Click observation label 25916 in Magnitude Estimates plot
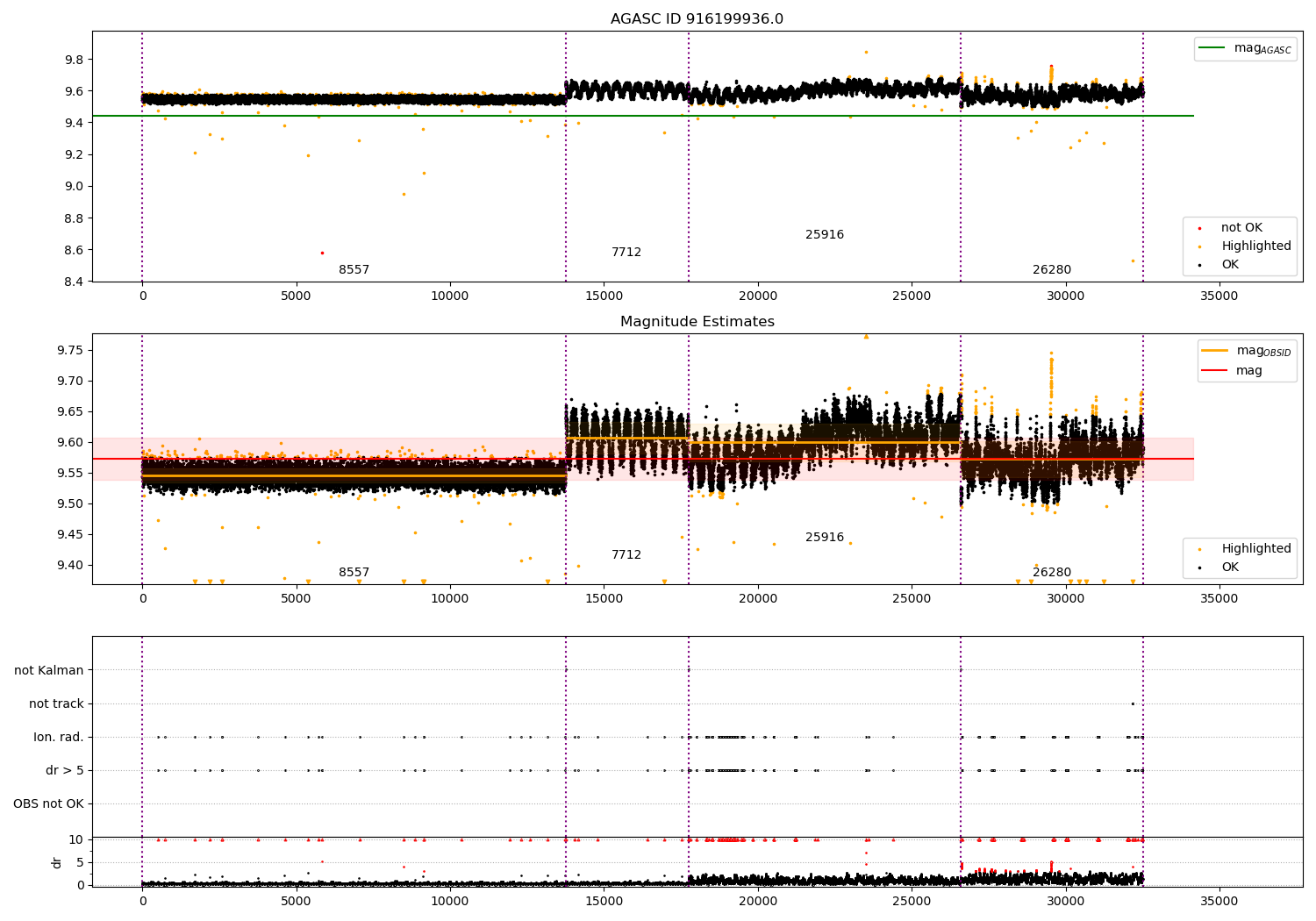 pos(825,538)
